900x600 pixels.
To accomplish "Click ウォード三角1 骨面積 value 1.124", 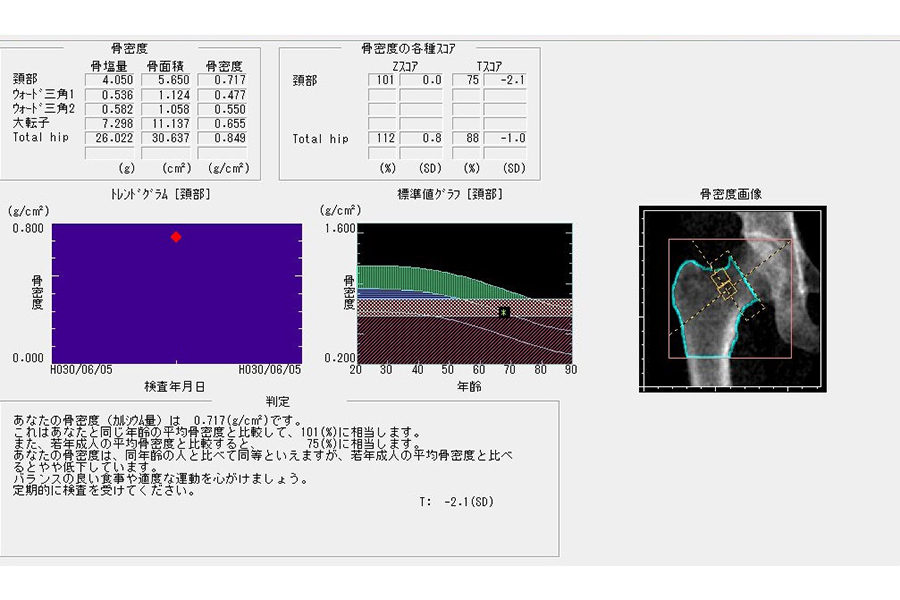I will coord(166,95).
